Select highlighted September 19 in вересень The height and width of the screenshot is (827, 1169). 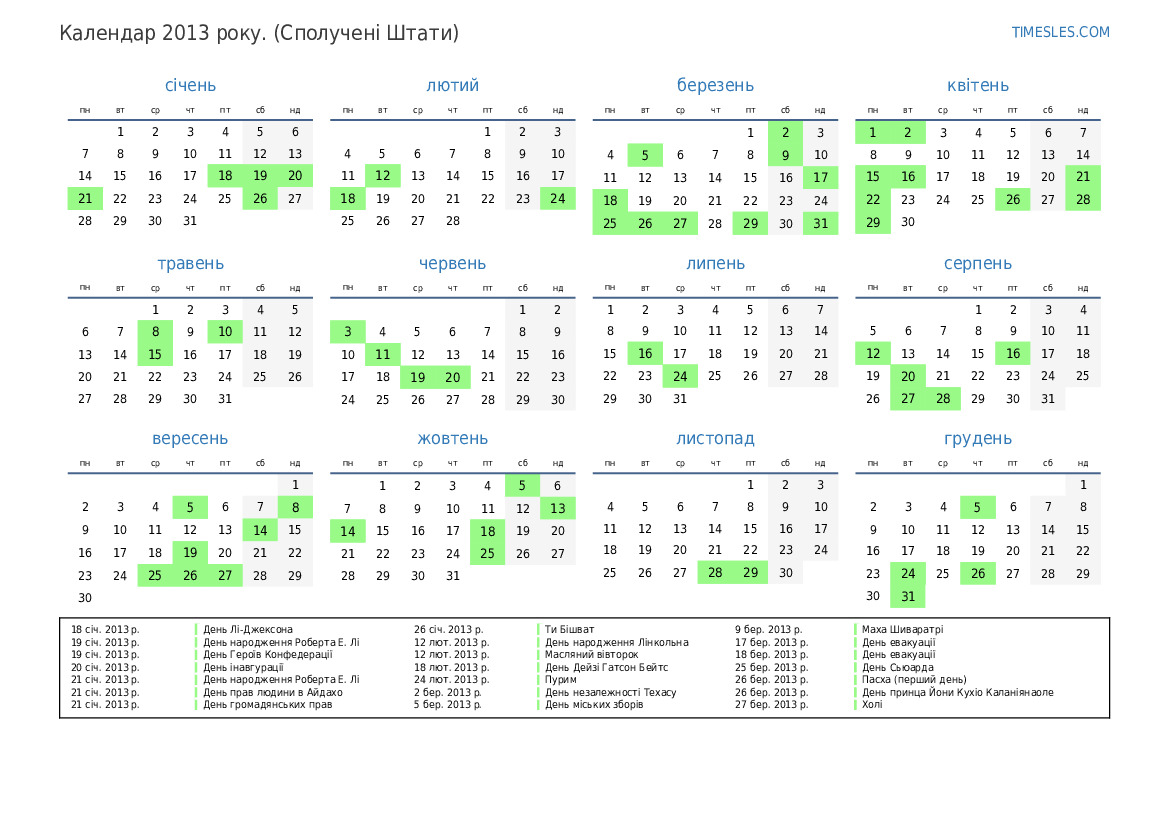(x=190, y=552)
